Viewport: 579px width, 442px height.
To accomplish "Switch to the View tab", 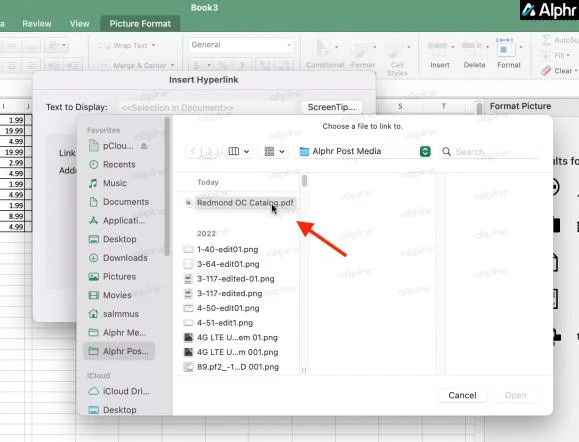I will pyautogui.click(x=79, y=24).
